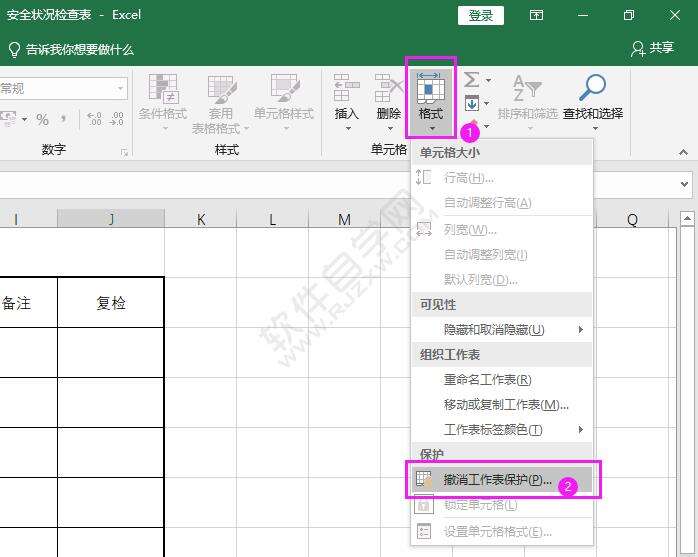Select column M header

pos(344,219)
